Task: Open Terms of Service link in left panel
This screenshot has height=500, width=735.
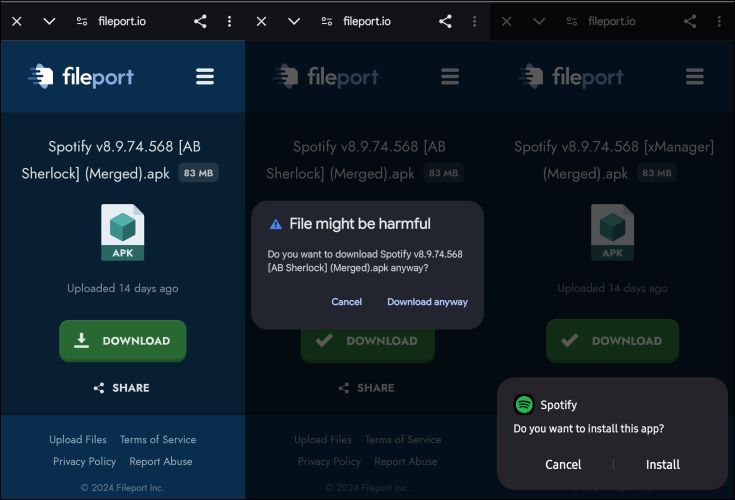Action: (158, 440)
